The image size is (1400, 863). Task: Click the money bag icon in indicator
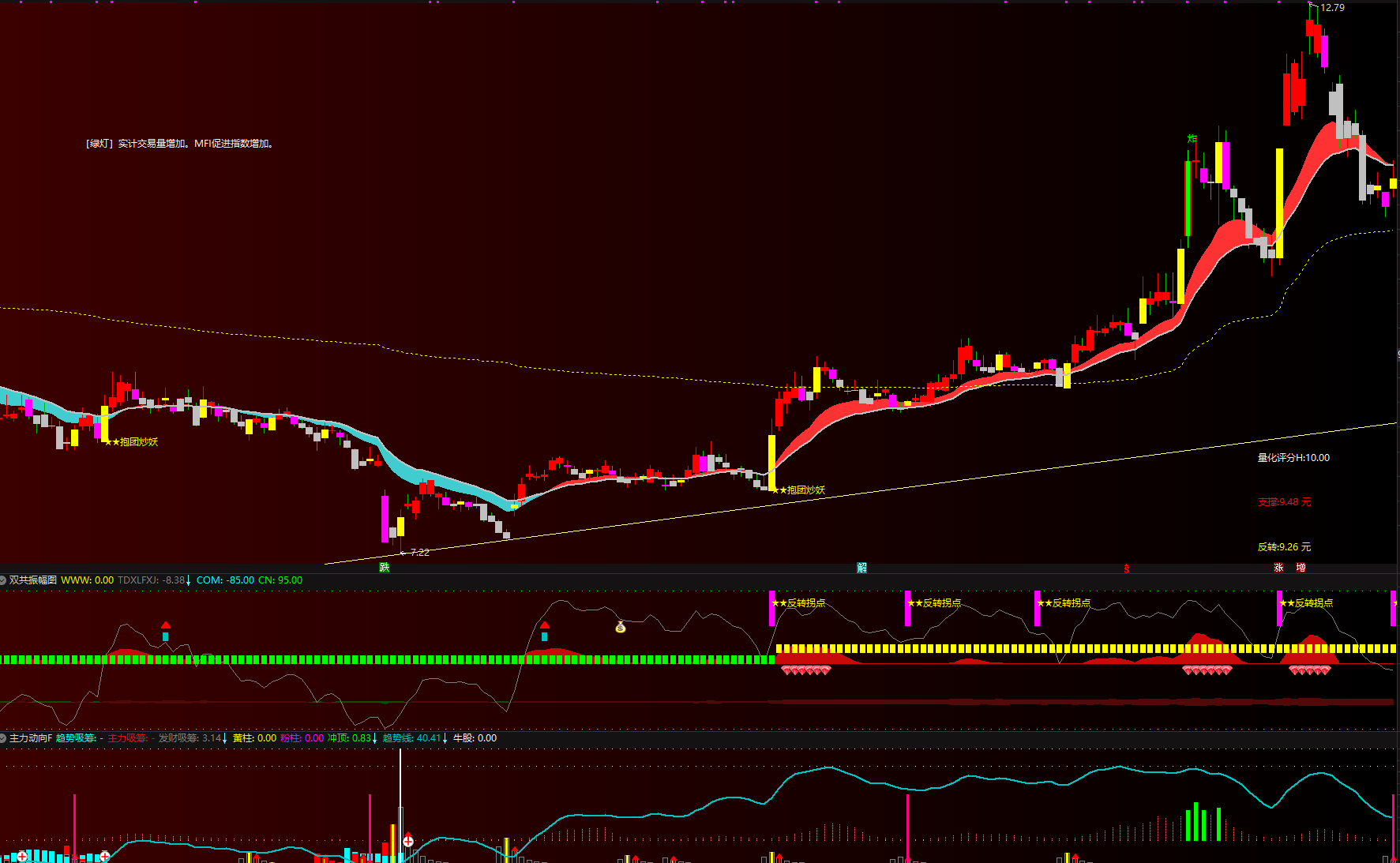coord(621,627)
